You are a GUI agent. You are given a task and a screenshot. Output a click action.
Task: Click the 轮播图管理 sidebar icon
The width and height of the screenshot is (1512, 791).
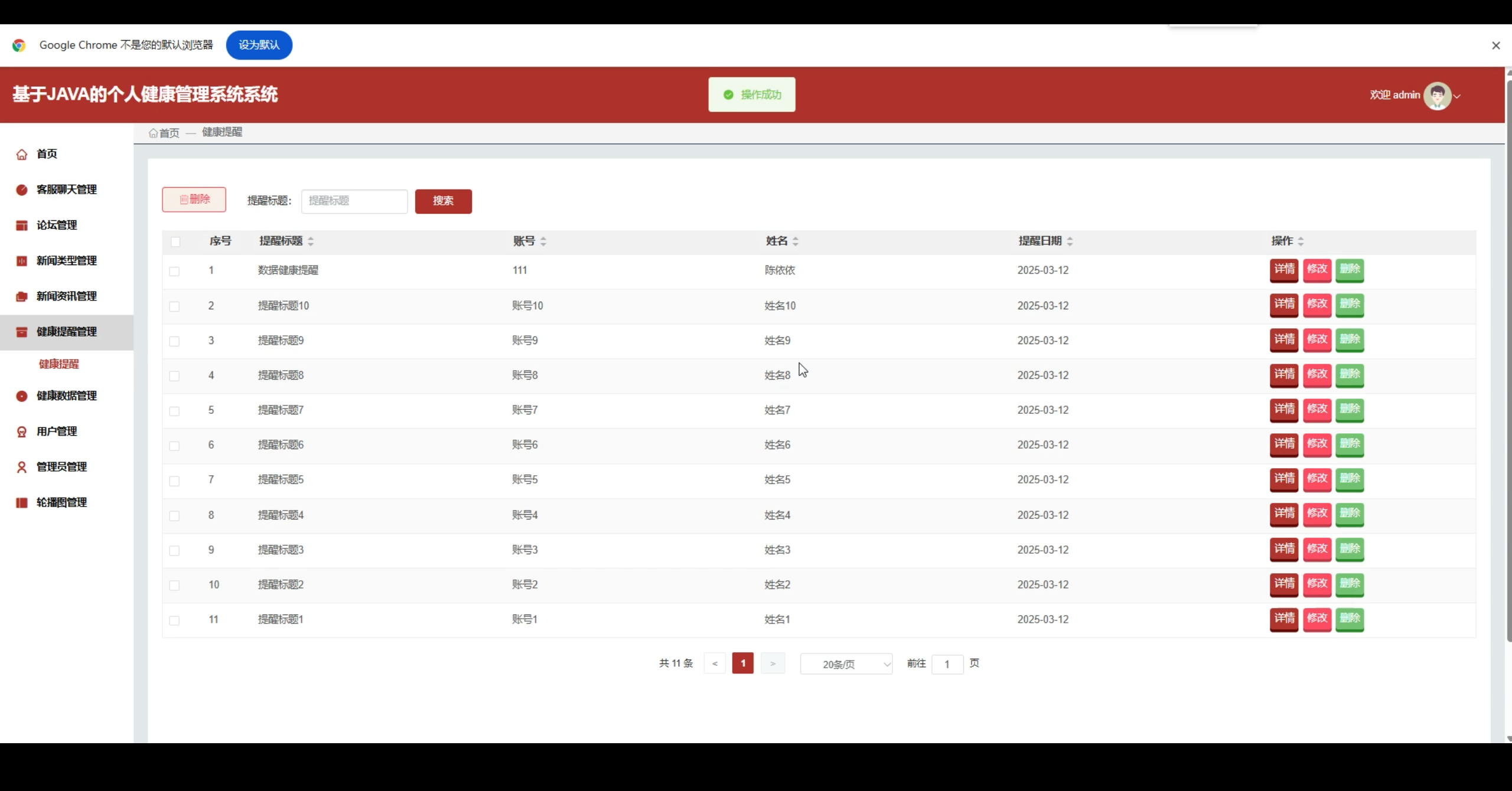[22, 502]
